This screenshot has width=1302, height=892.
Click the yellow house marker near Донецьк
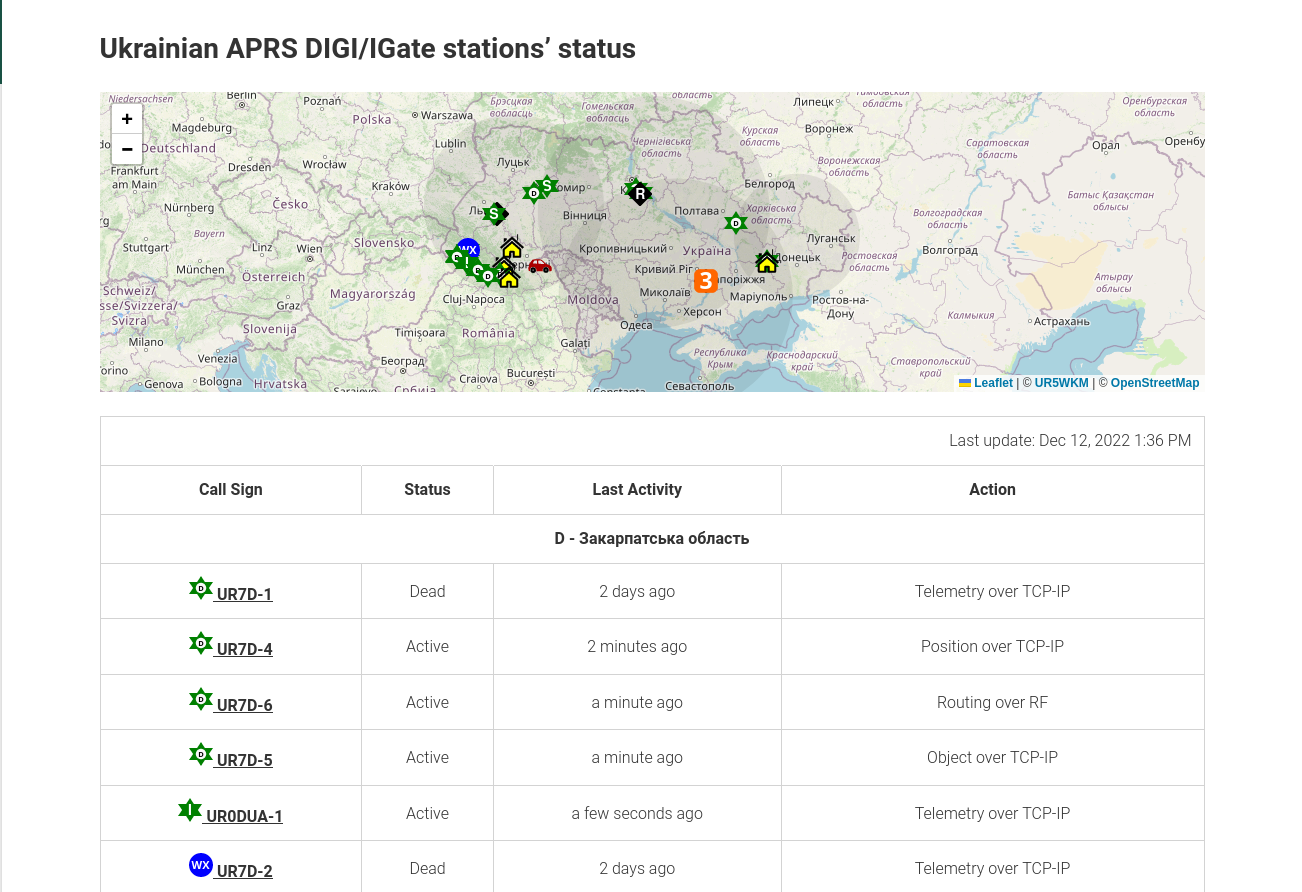pyautogui.click(x=766, y=261)
